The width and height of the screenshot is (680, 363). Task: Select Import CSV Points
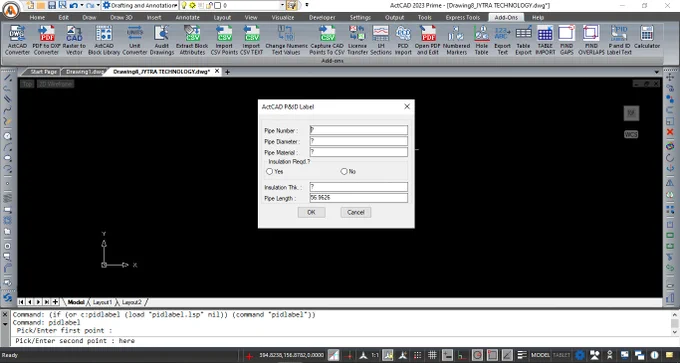click(224, 40)
